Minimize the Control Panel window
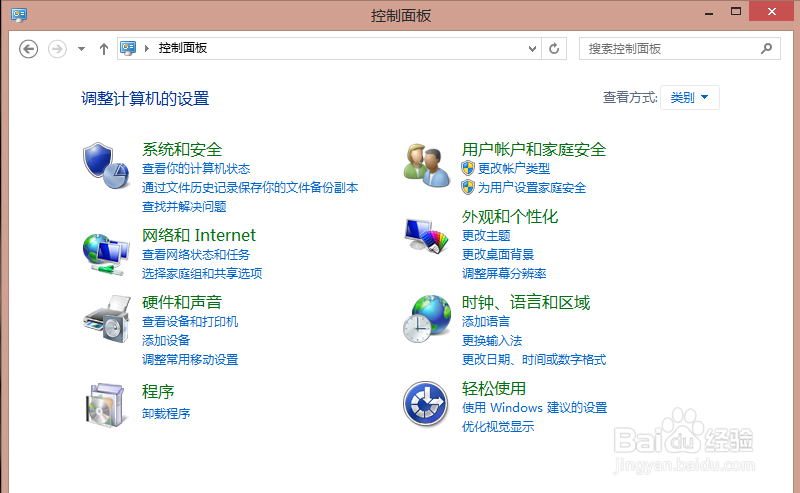The height and width of the screenshot is (493, 800). point(709,12)
